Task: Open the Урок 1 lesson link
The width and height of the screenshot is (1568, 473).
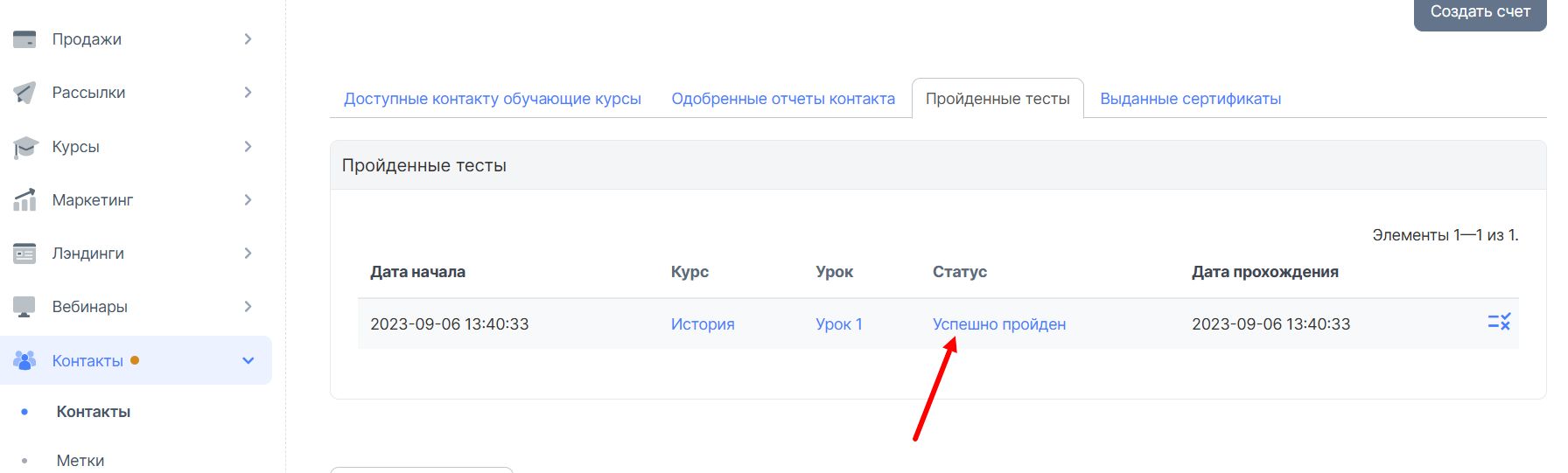Action: [x=839, y=324]
